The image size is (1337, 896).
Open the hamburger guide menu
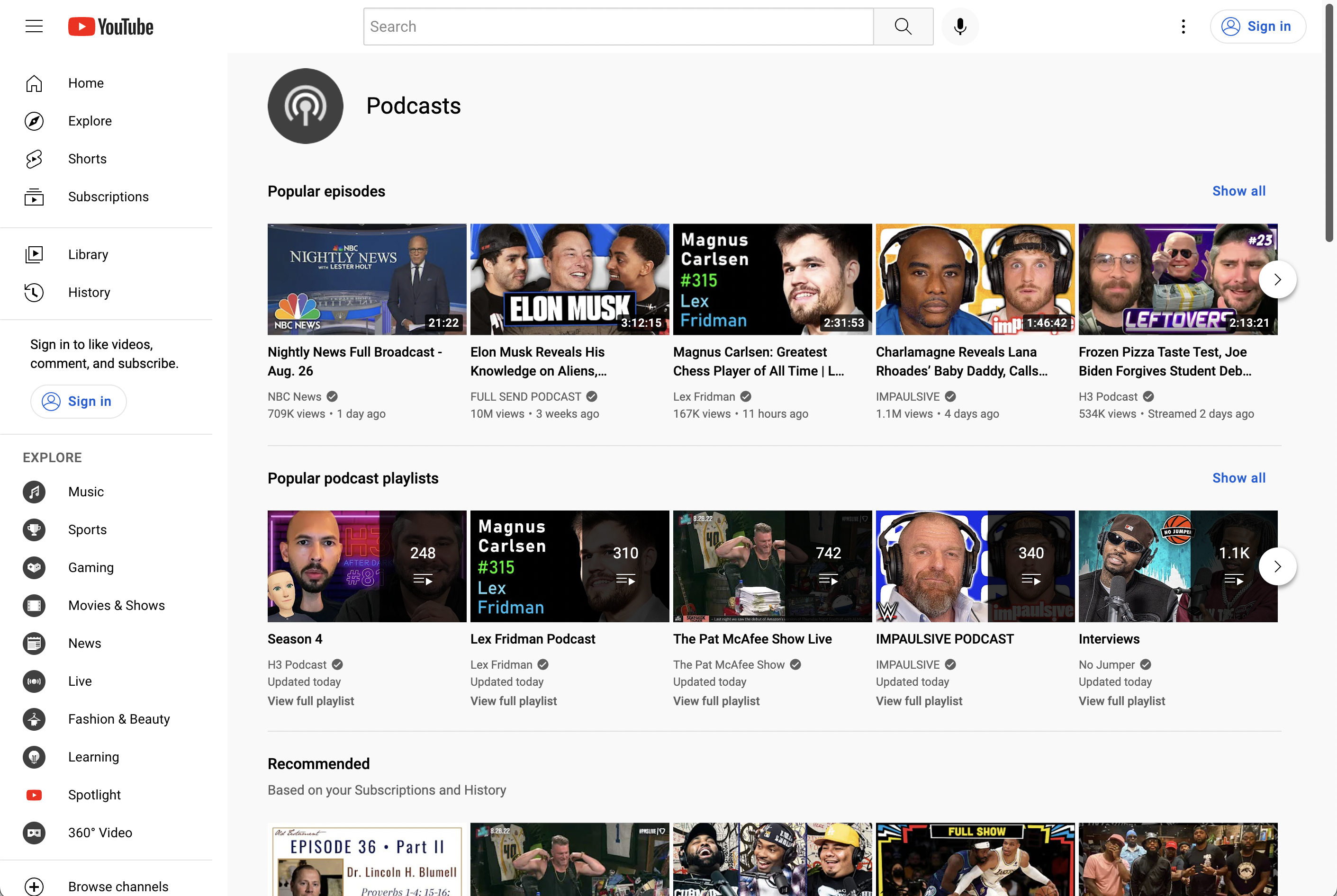click(34, 27)
